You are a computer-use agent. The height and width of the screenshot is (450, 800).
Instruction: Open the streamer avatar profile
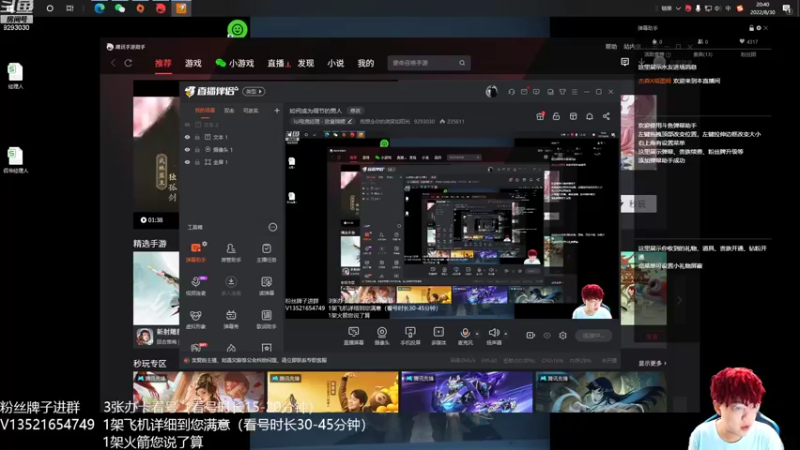coord(491,91)
